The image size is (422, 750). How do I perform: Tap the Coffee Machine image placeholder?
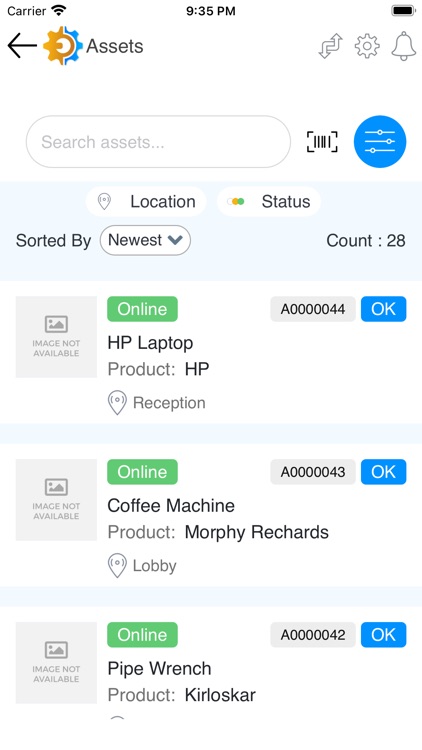(x=56, y=500)
